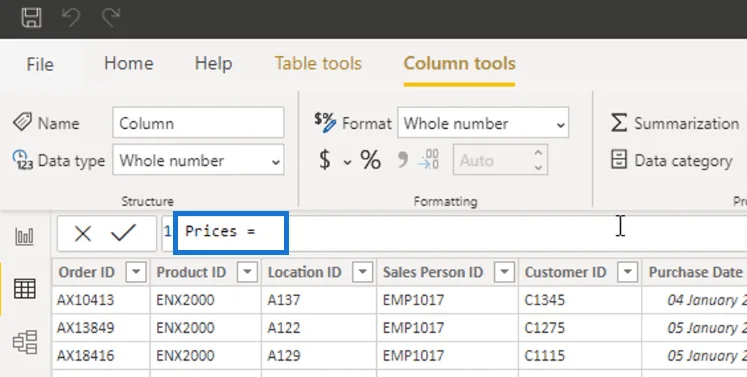
Task: Switch to the Home tab
Action: coord(129,63)
